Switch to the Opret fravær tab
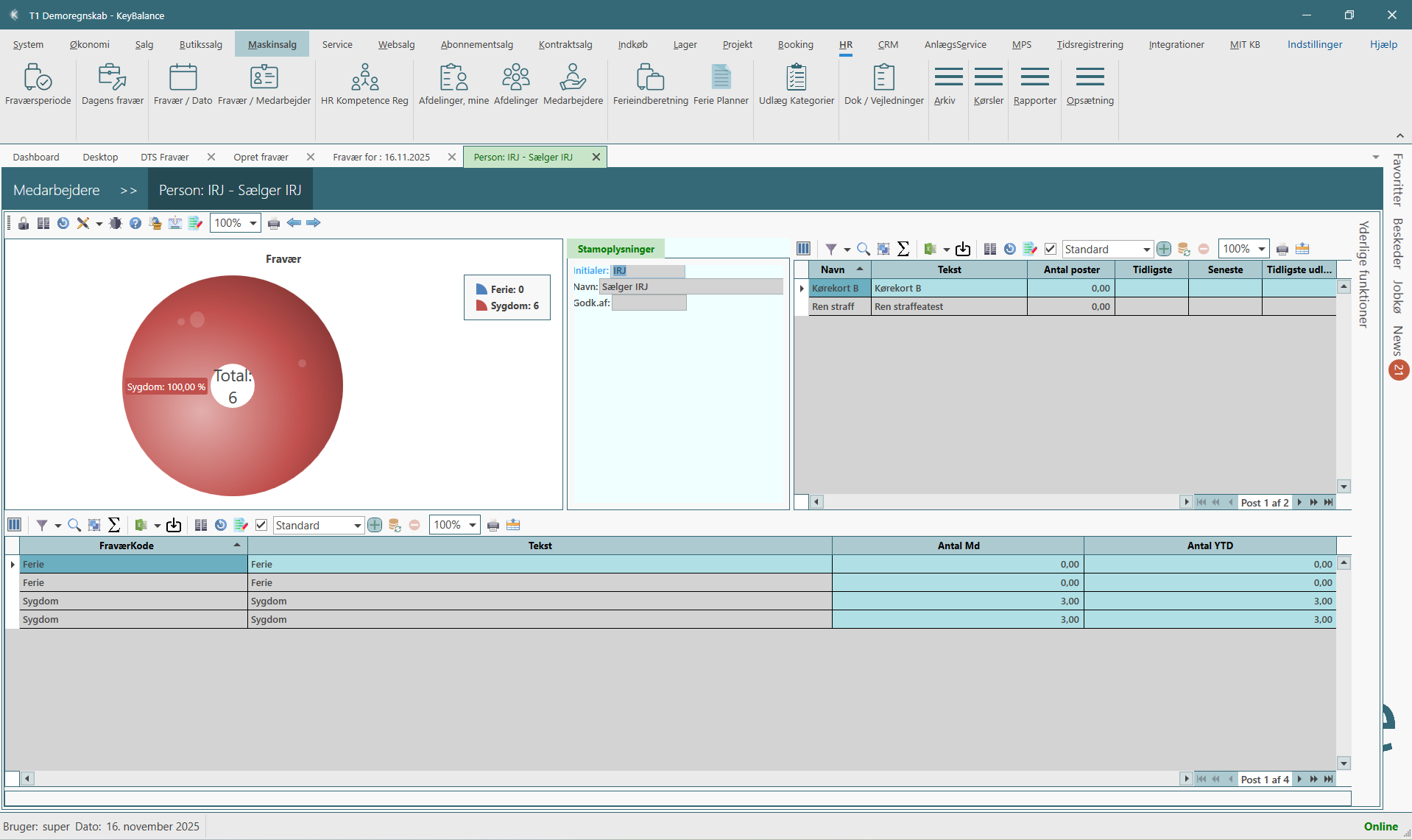Viewport: 1412px width, 840px height. click(x=261, y=157)
